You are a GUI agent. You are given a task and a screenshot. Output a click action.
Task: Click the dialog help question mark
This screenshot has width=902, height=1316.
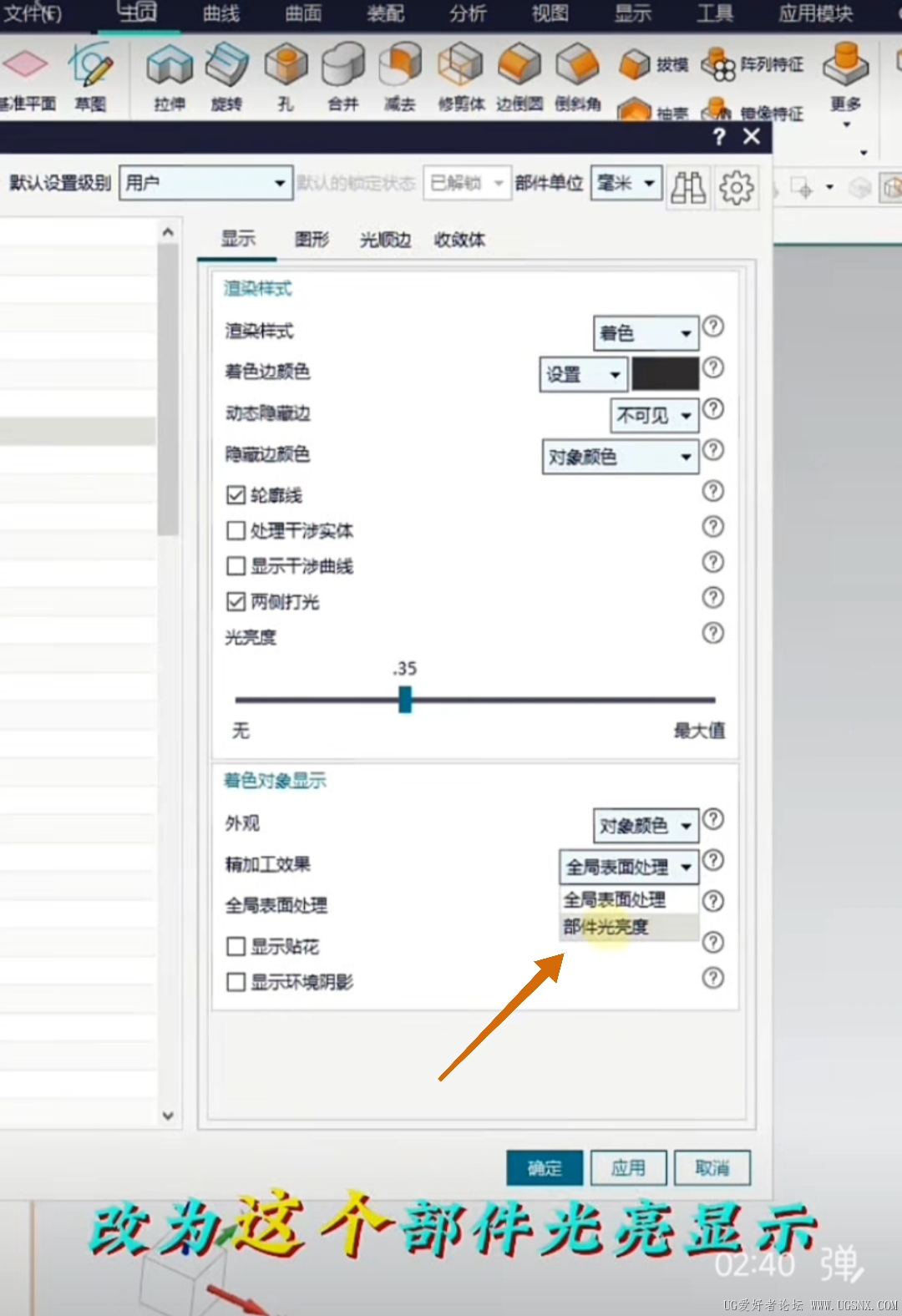point(719,137)
